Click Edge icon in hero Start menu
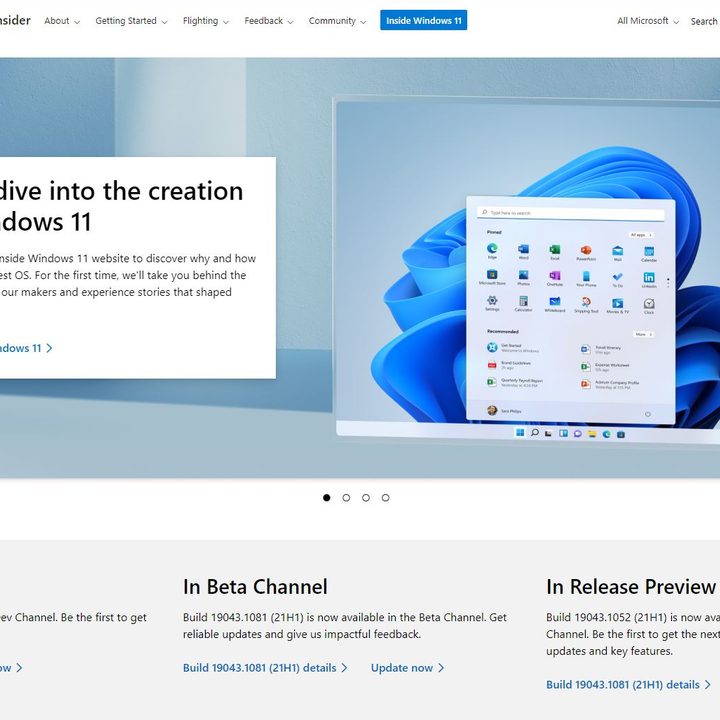This screenshot has height=720, width=720. 492,249
